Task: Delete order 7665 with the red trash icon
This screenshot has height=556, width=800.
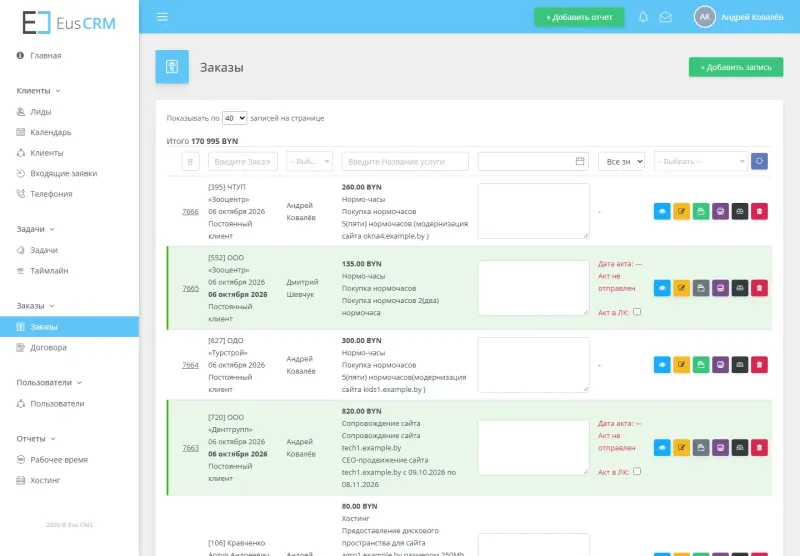Action: [759, 288]
